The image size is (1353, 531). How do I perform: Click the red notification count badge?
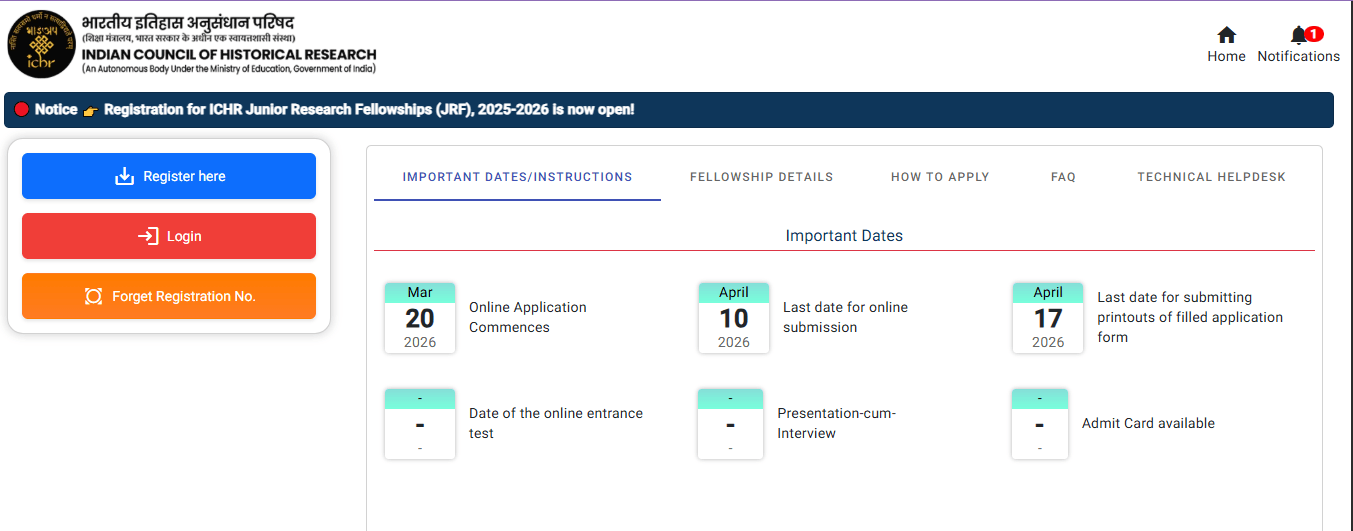pos(1314,33)
